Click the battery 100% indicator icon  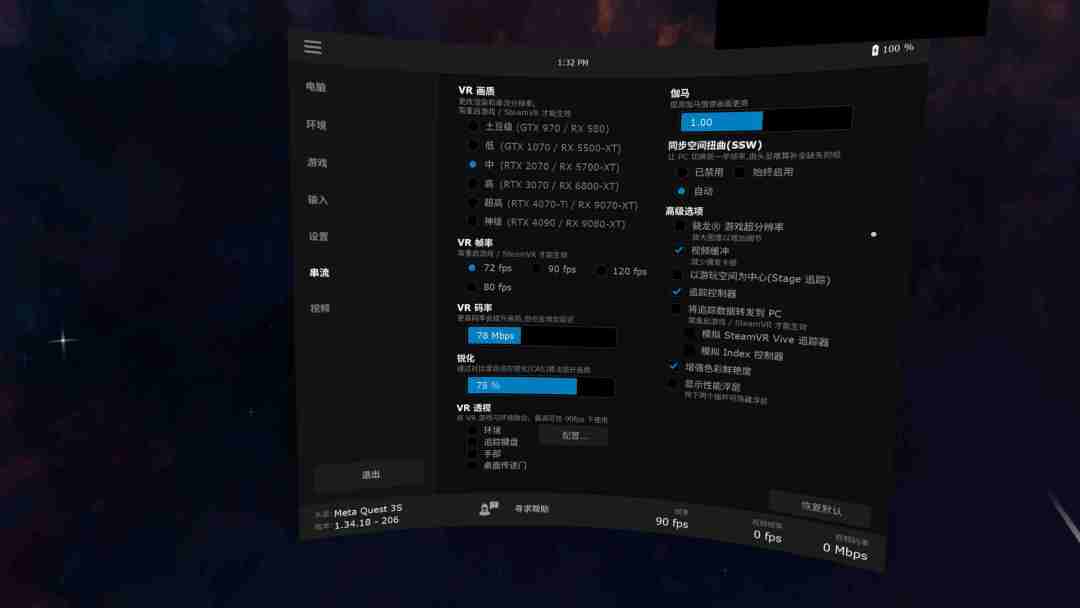875,50
